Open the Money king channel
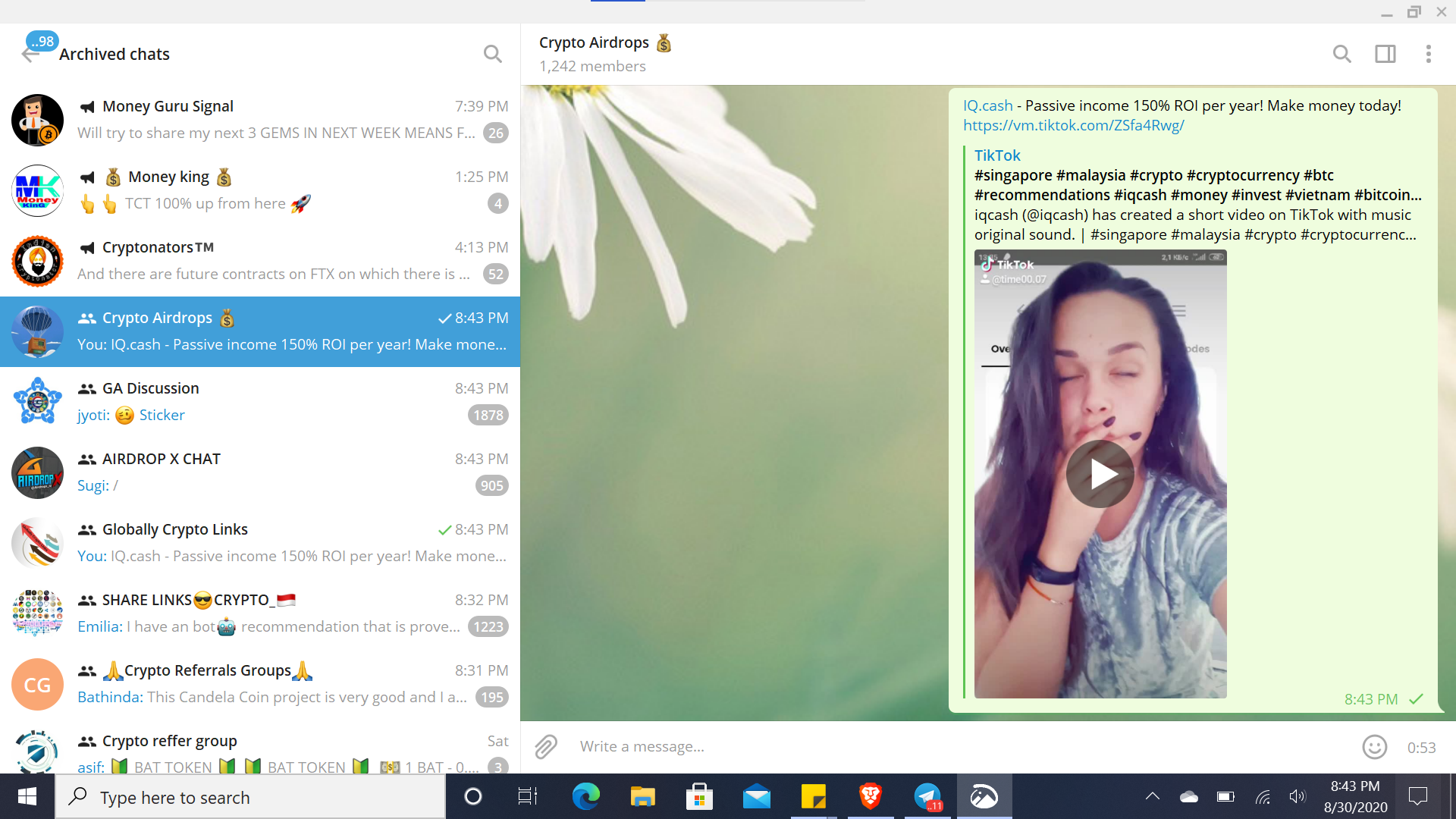1456x819 pixels. [x=260, y=190]
